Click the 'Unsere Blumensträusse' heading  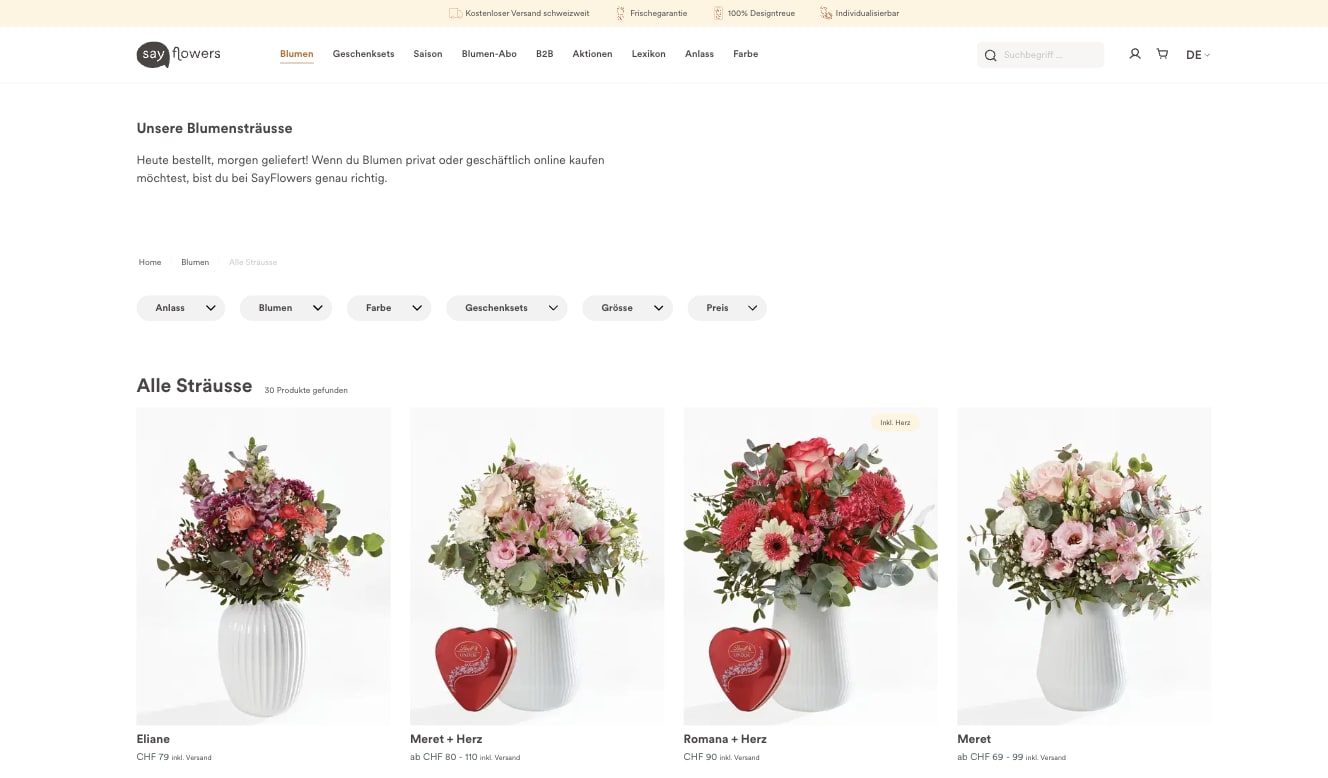(215, 128)
